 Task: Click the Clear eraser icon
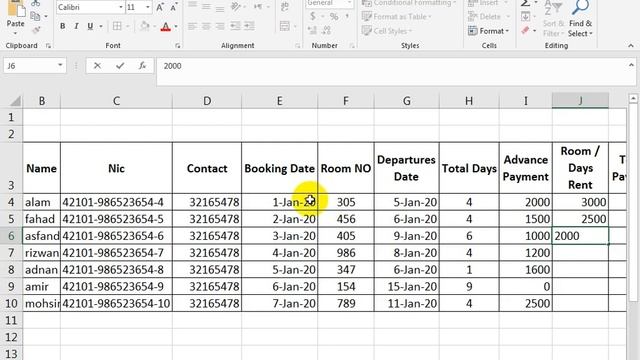tap(526, 31)
